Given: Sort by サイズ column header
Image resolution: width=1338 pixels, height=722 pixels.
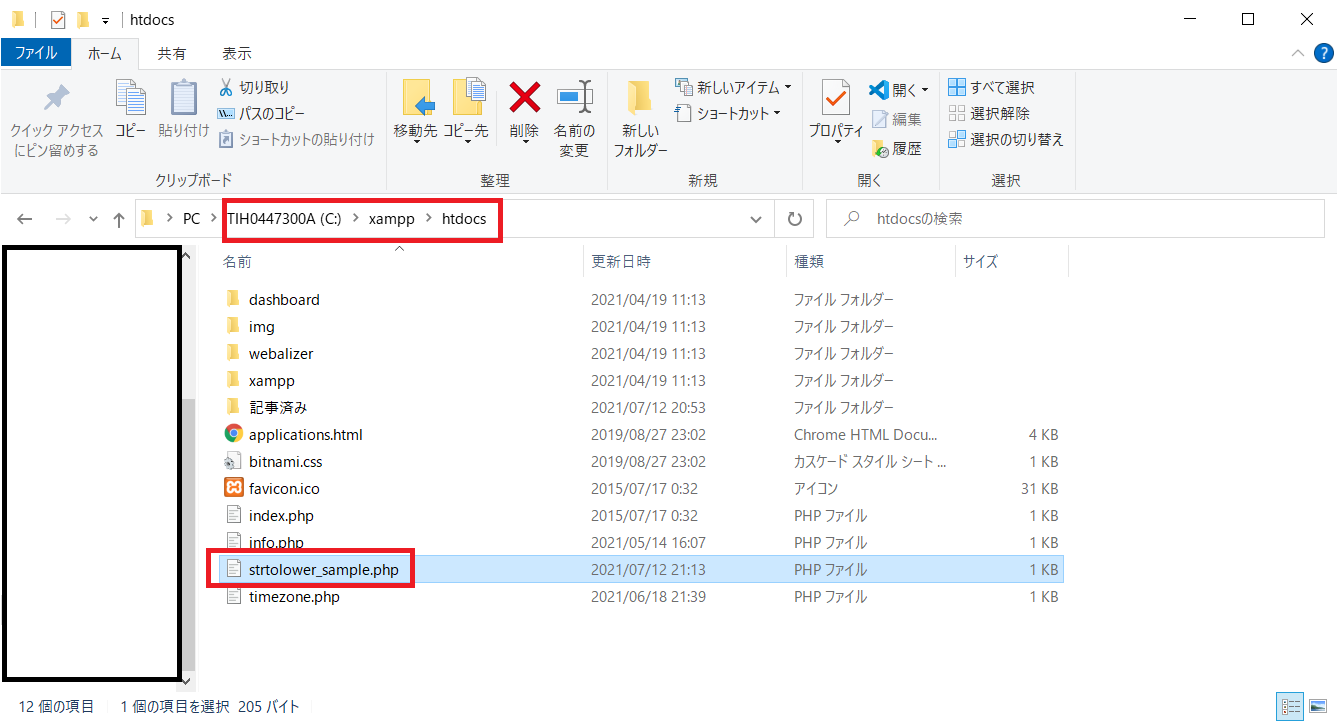Looking at the screenshot, I should coord(1011,261).
